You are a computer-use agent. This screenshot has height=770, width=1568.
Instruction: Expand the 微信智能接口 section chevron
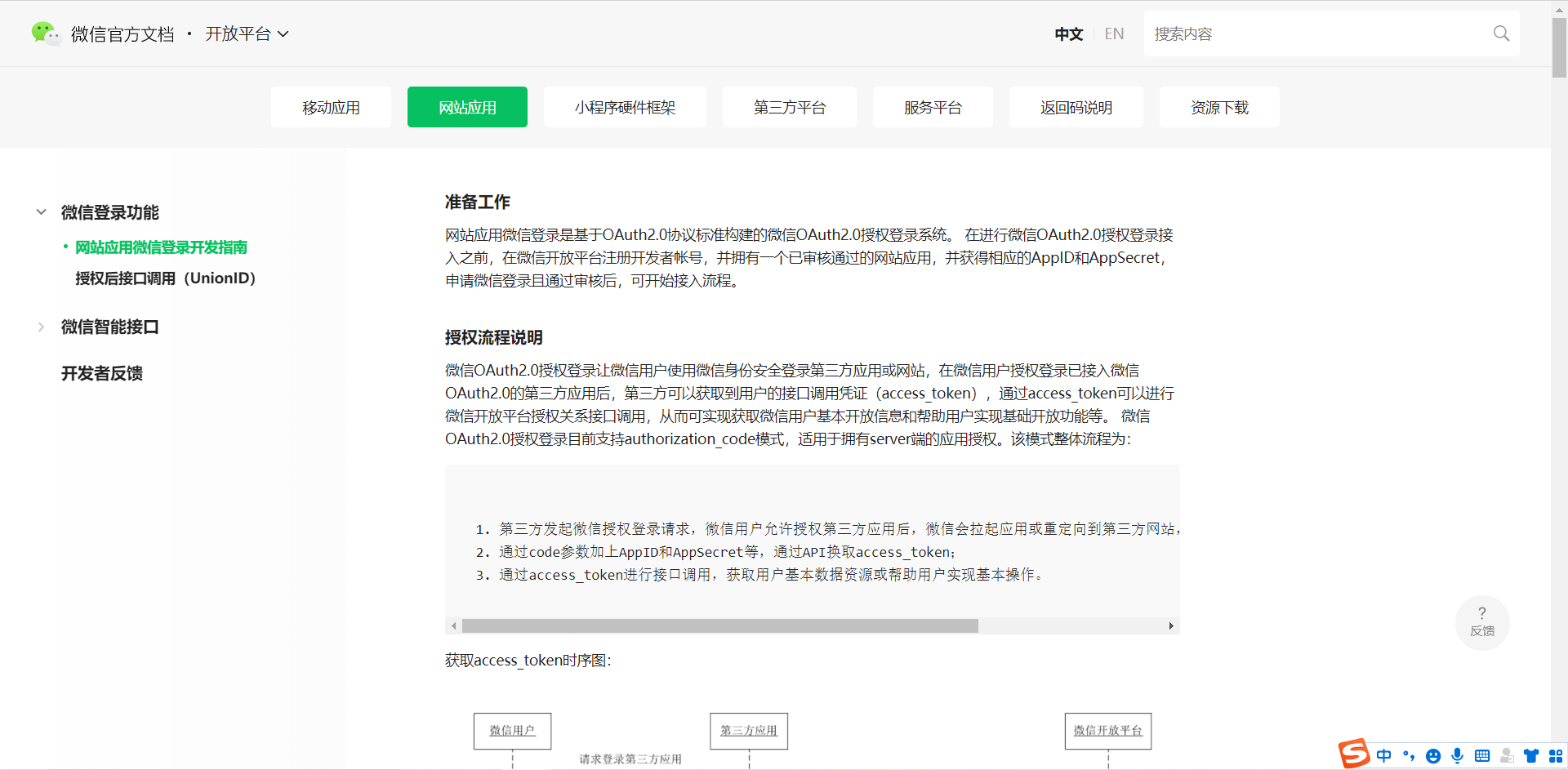tap(41, 327)
